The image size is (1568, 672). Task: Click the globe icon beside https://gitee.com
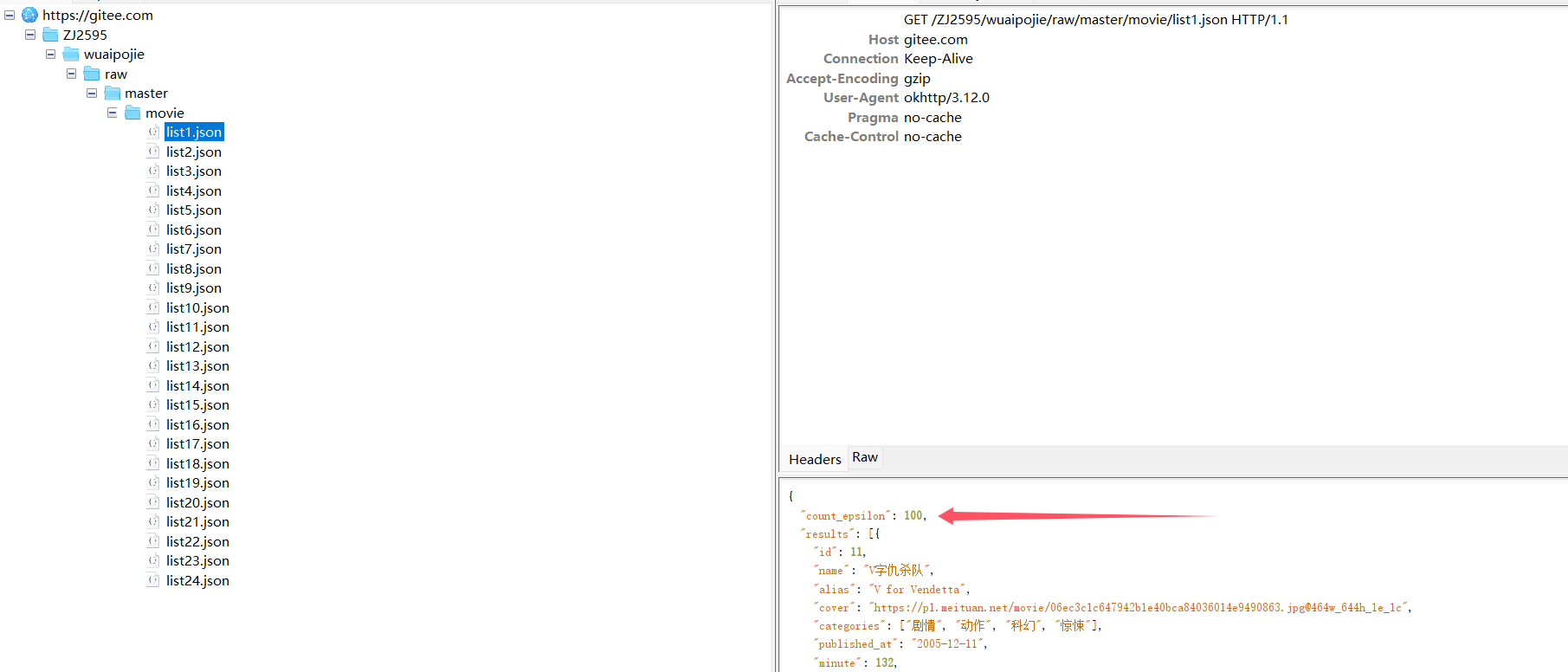click(29, 15)
